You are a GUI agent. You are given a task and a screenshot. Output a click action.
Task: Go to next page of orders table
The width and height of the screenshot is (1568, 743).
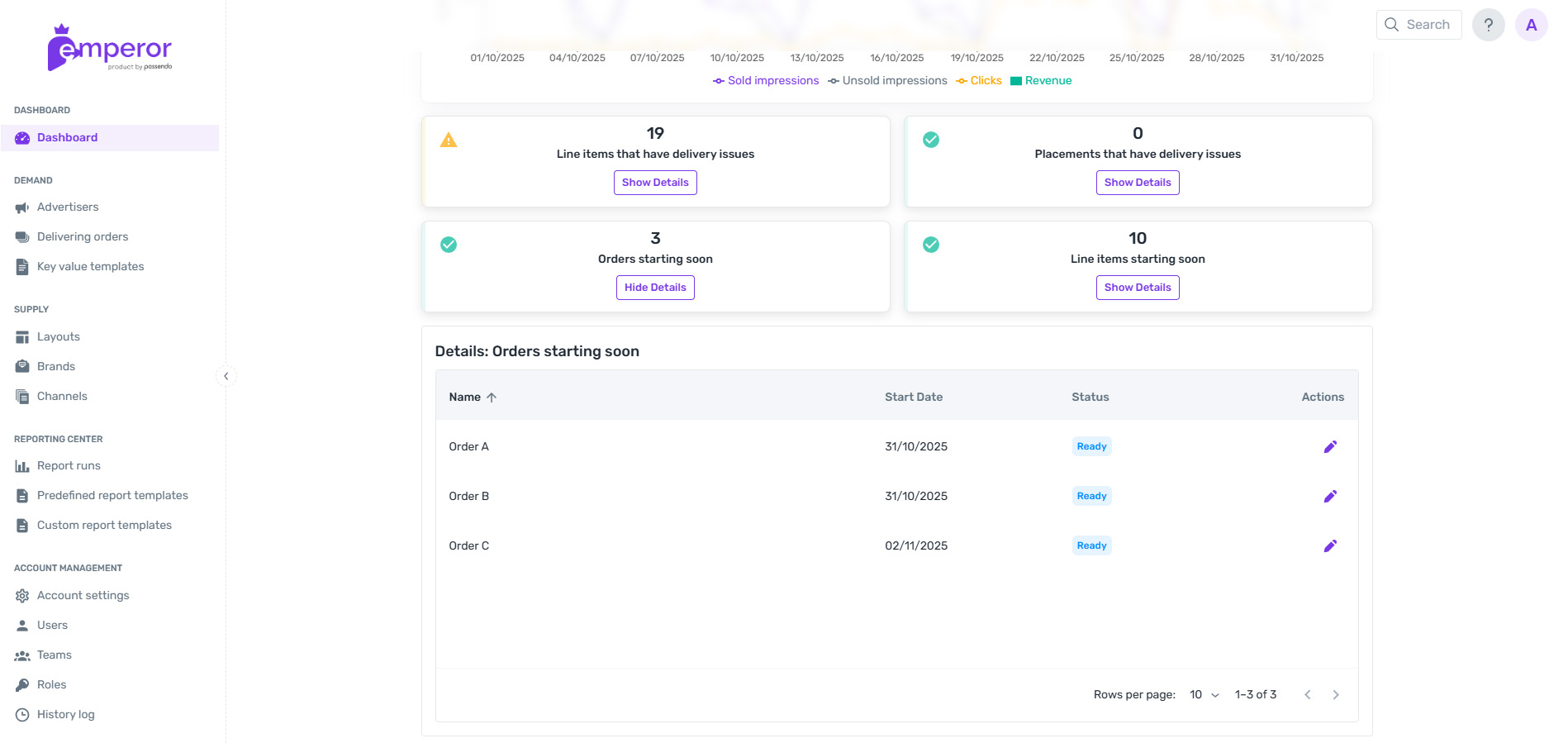(1335, 695)
